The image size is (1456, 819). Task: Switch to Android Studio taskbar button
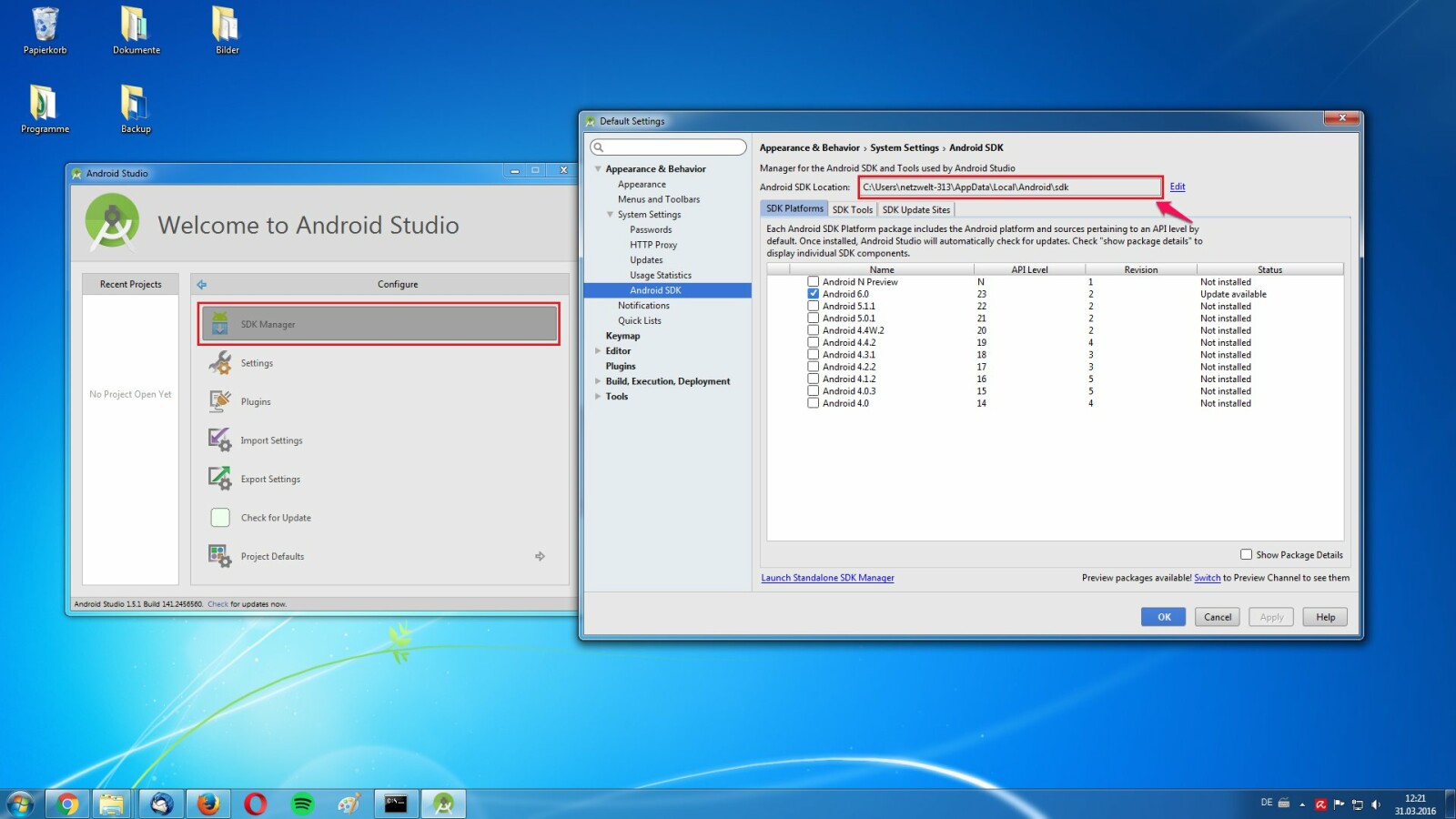click(443, 804)
